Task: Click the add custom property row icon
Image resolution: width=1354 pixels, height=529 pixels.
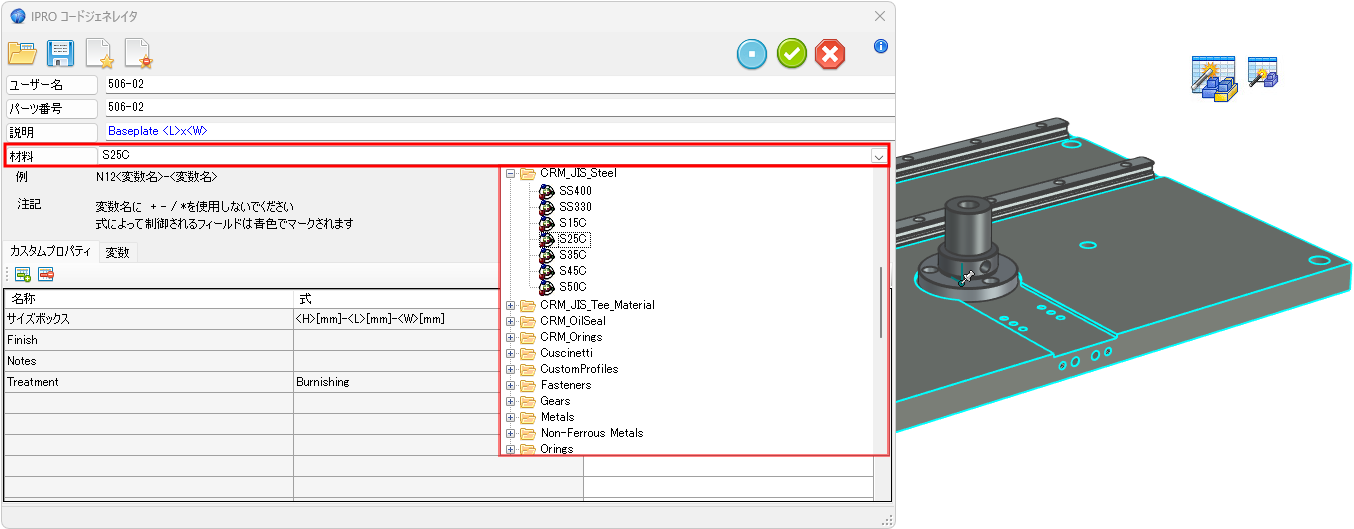Action: (x=22, y=275)
